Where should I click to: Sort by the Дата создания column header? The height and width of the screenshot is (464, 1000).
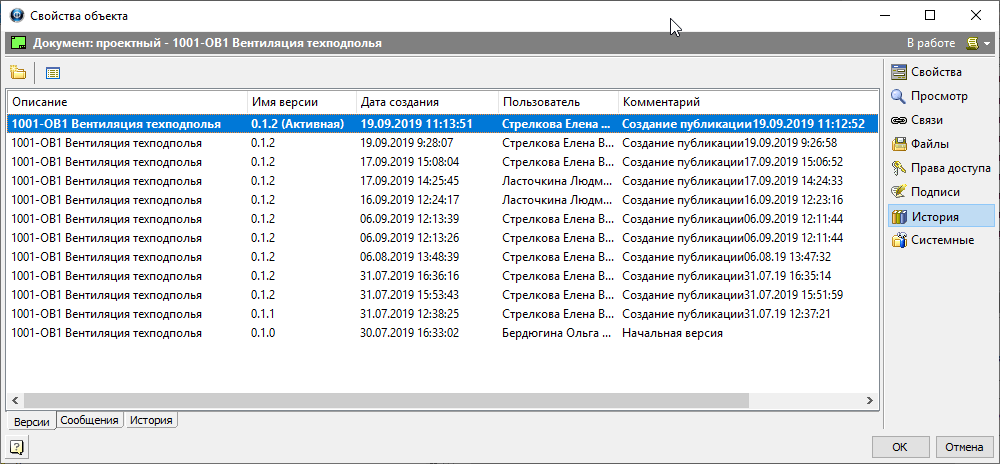click(426, 102)
